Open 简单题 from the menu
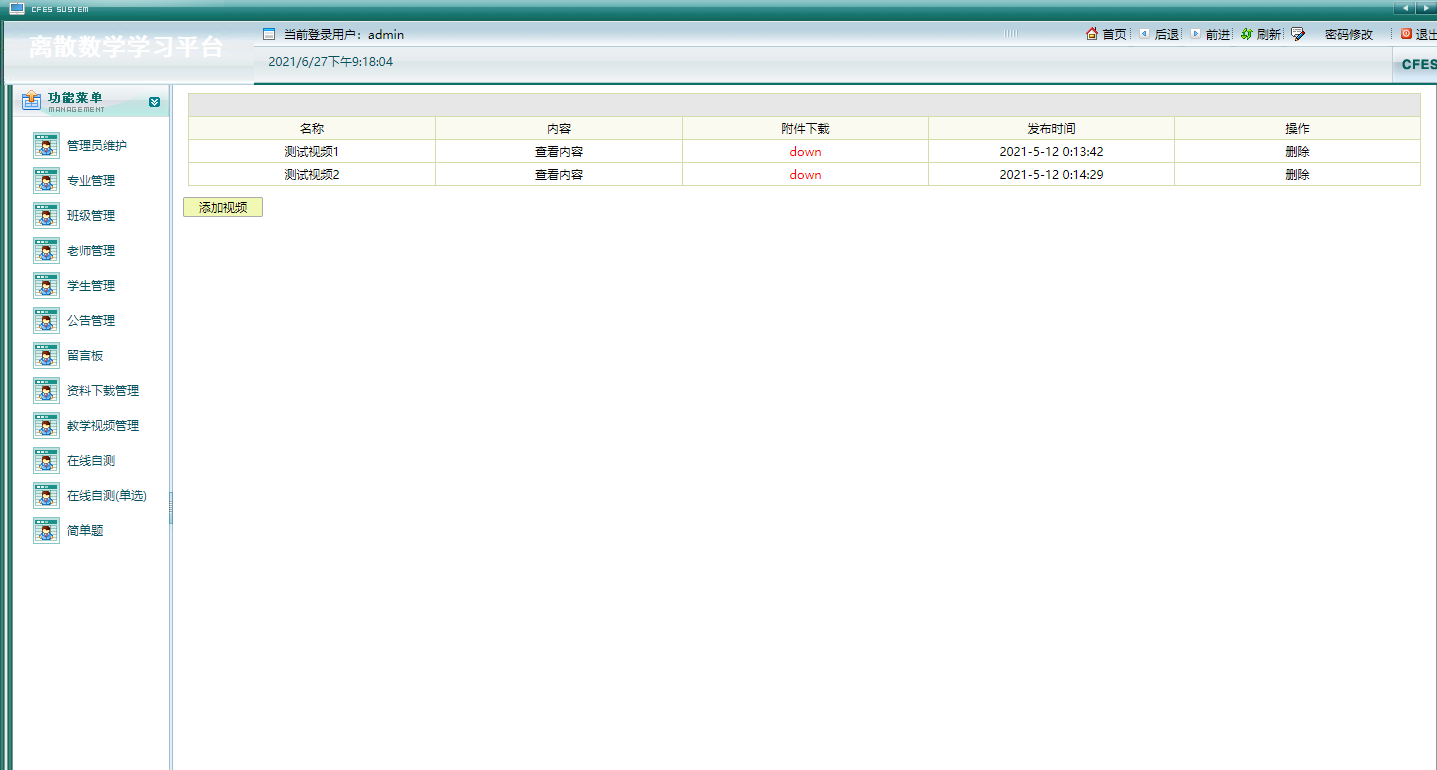The width and height of the screenshot is (1437, 770). pos(85,531)
